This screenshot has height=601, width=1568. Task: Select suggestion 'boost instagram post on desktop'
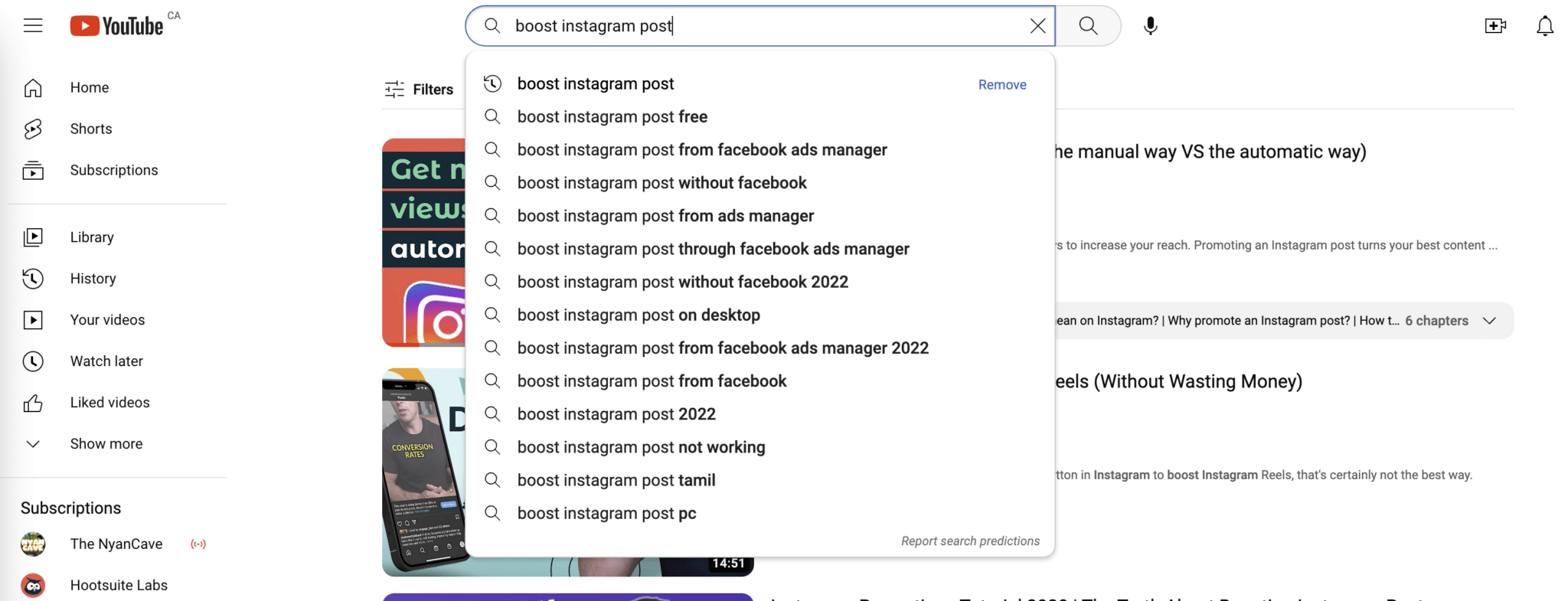[x=759, y=315]
